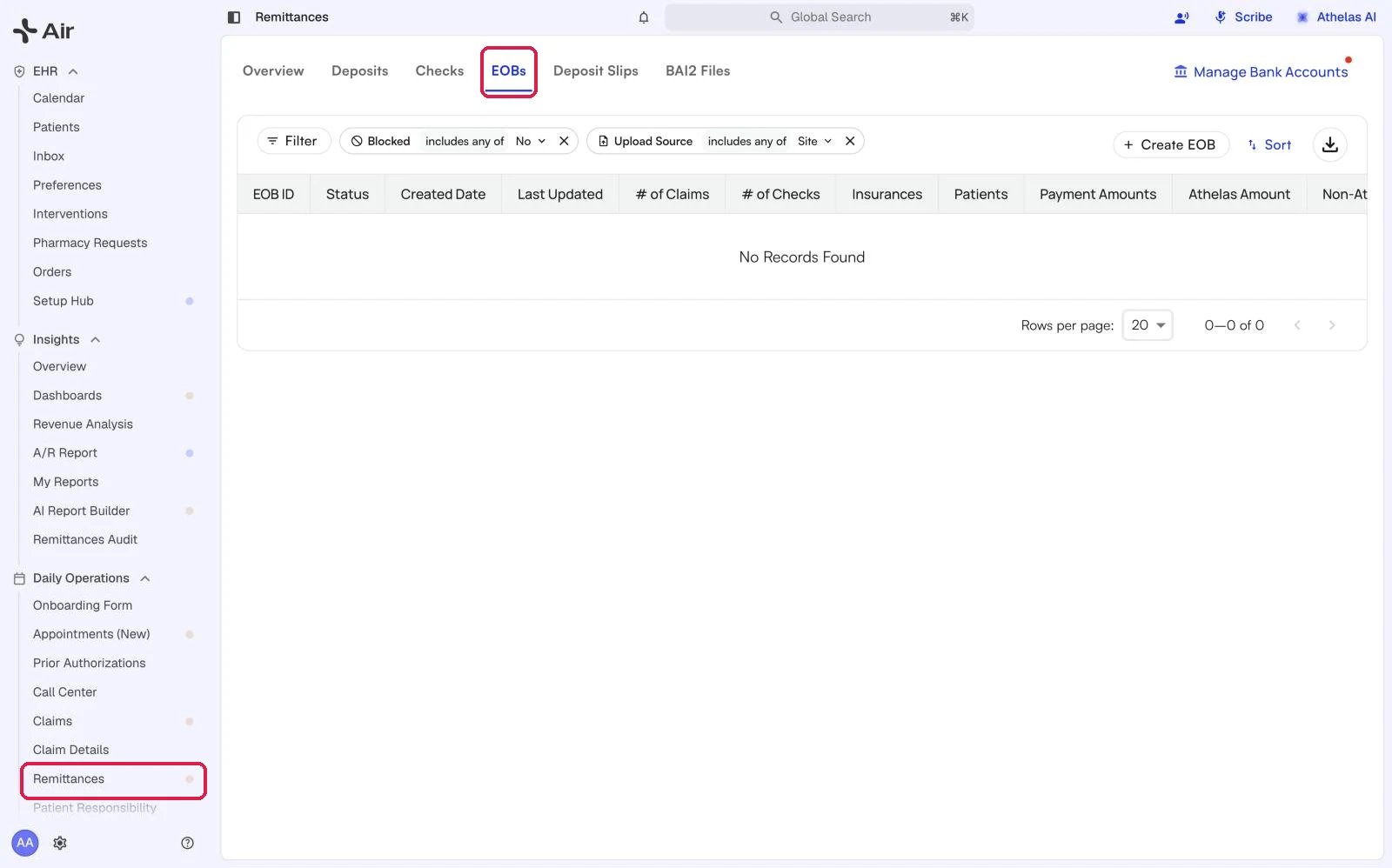This screenshot has height=868, width=1392.
Task: Open the notifications bell
Action: [x=644, y=17]
